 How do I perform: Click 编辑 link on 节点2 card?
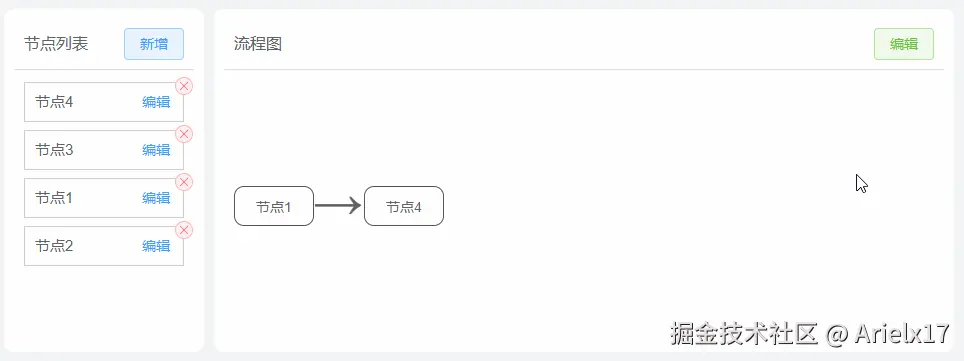[156, 246]
